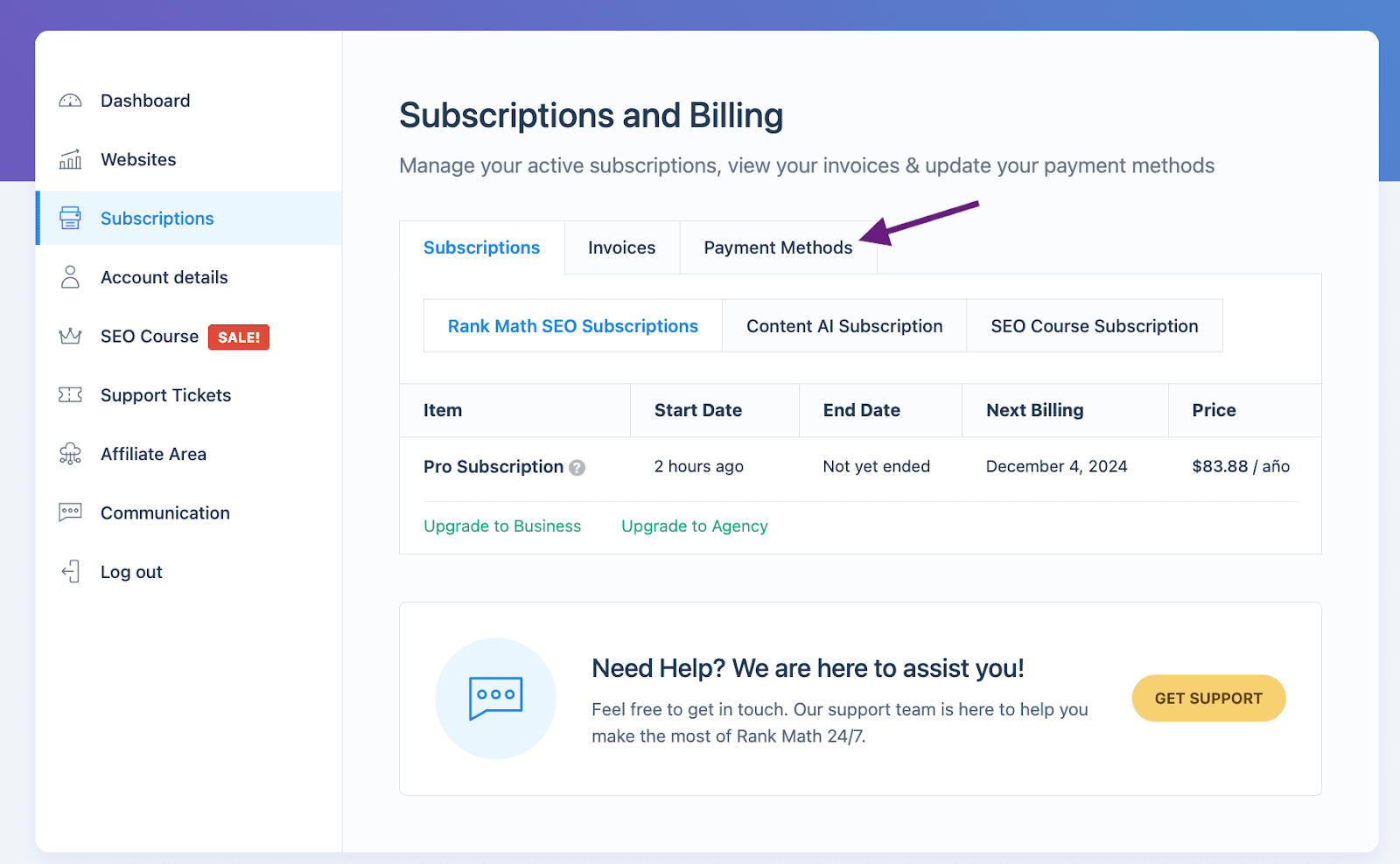Click the December 4, 2024 billing date
The height and width of the screenshot is (864, 1400).
(x=1057, y=466)
